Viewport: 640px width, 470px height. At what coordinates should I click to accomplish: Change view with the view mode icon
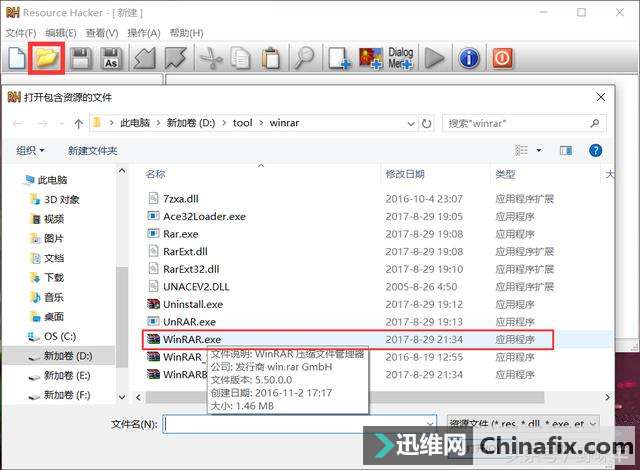coord(522,151)
